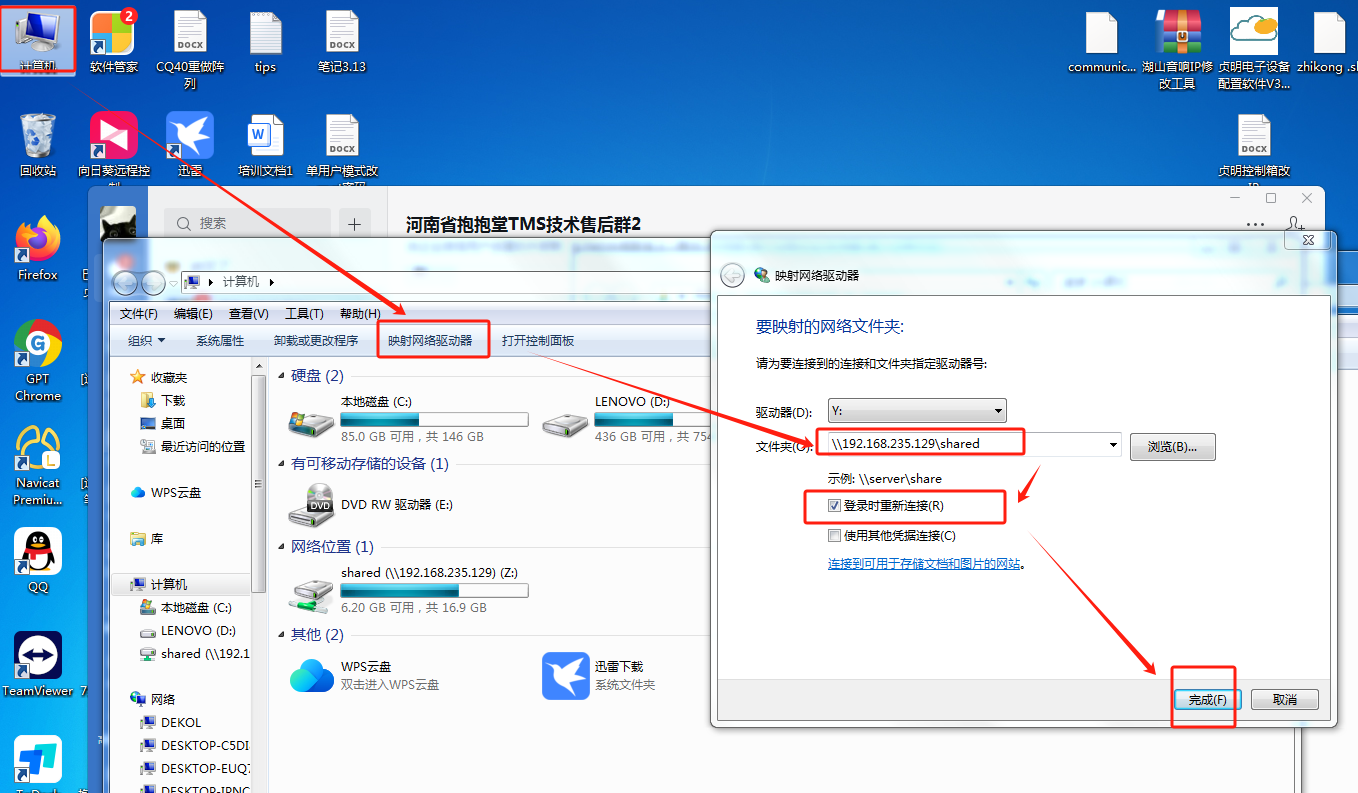Open the 驱动器 drive letter dropdown
The width and height of the screenshot is (1358, 793).
(916, 410)
